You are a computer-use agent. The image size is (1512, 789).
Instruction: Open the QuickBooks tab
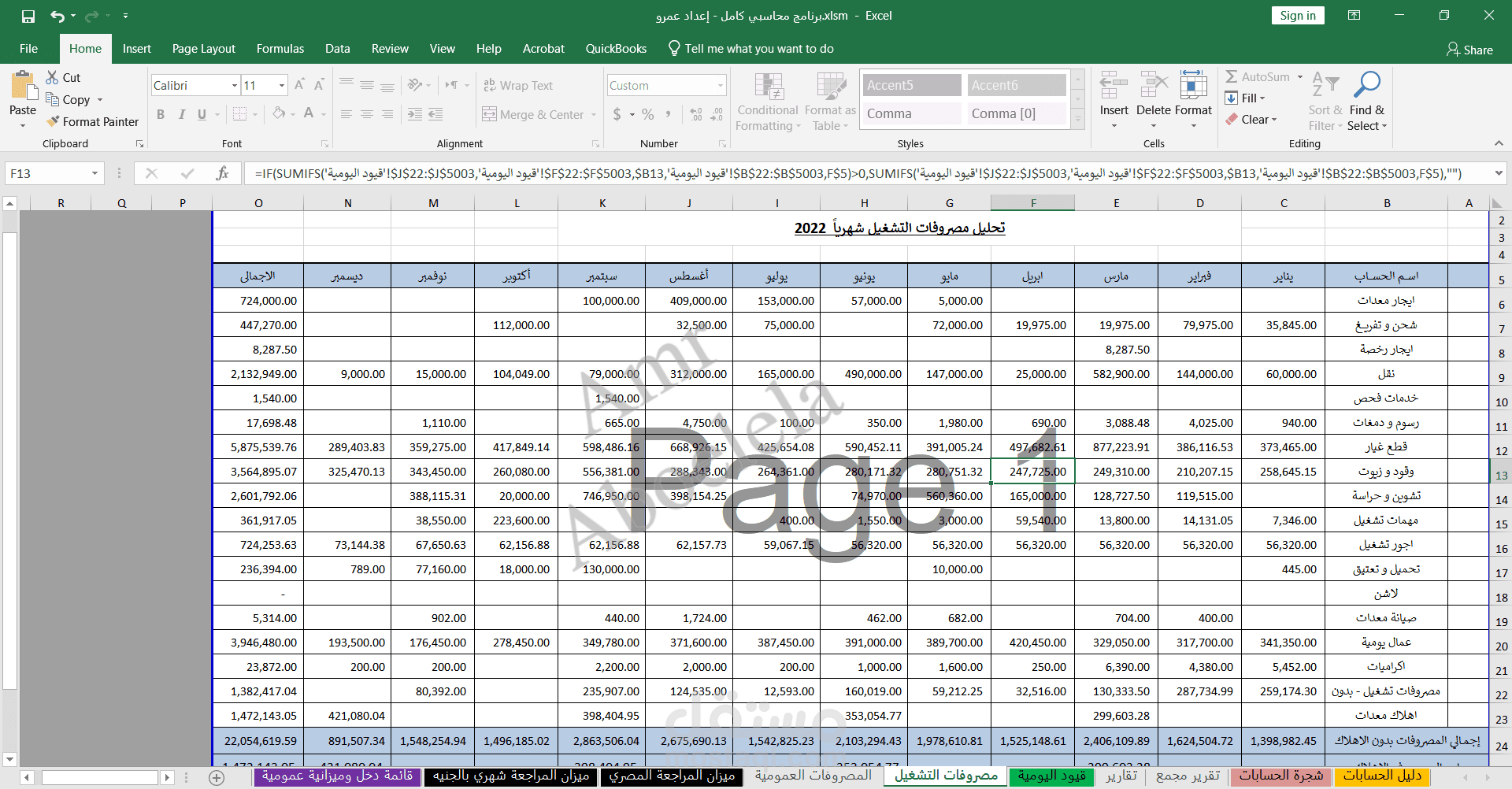(616, 49)
